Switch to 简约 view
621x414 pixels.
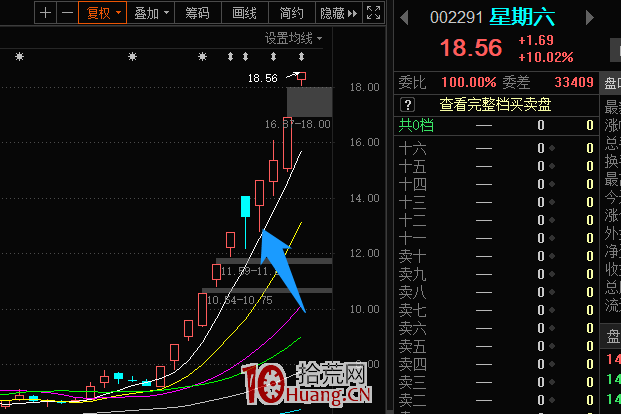[x=292, y=13]
